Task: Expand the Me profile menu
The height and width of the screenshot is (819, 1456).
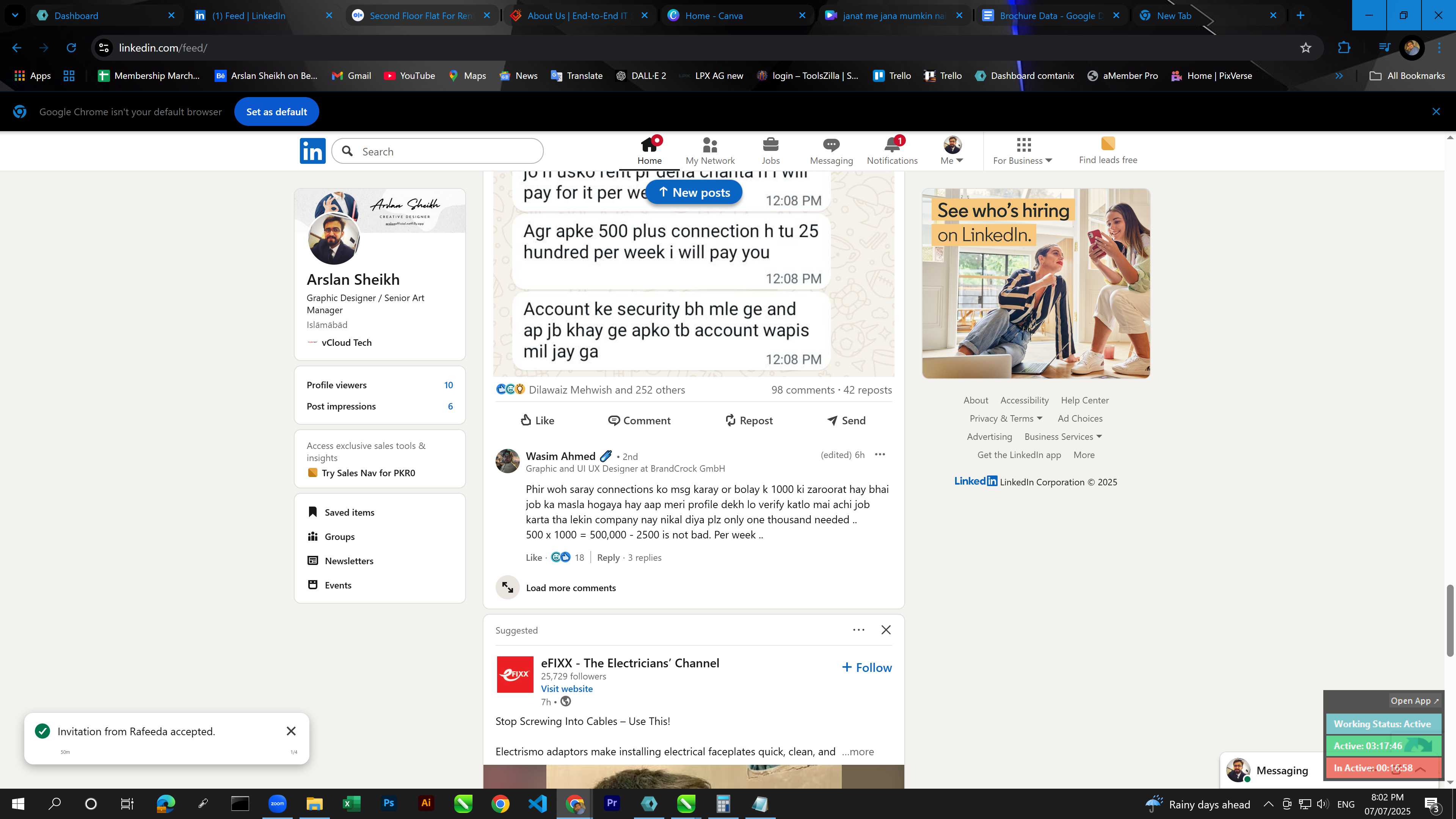Action: [x=952, y=151]
